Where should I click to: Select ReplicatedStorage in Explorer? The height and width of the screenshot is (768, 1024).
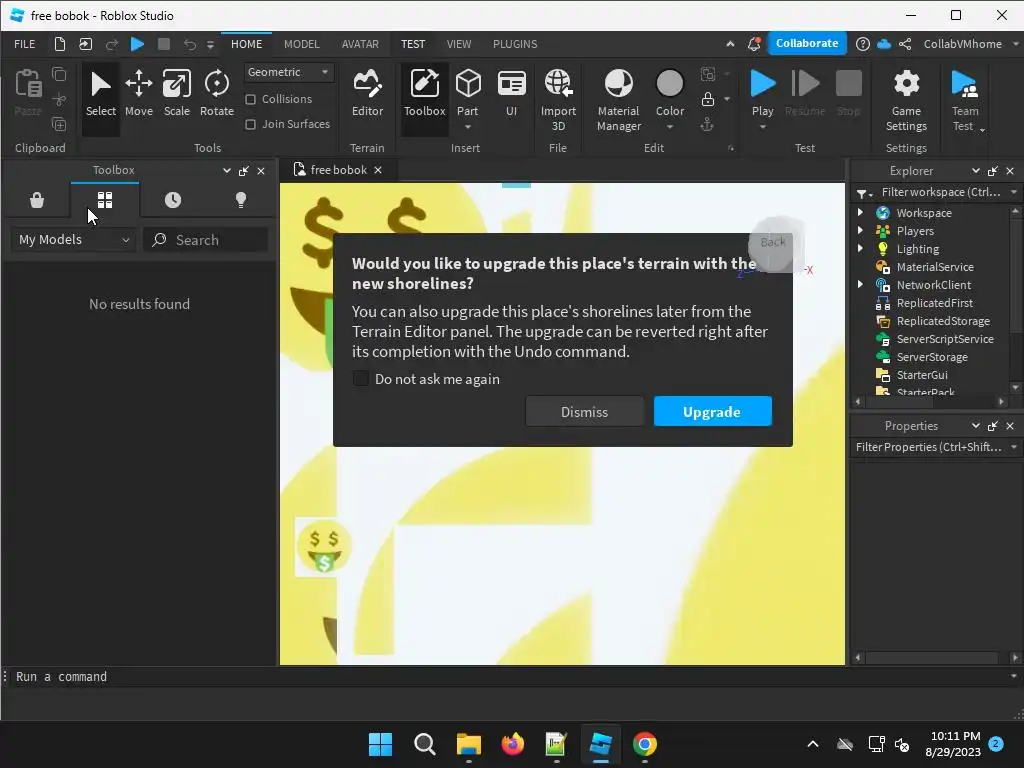pyautogui.click(x=943, y=321)
